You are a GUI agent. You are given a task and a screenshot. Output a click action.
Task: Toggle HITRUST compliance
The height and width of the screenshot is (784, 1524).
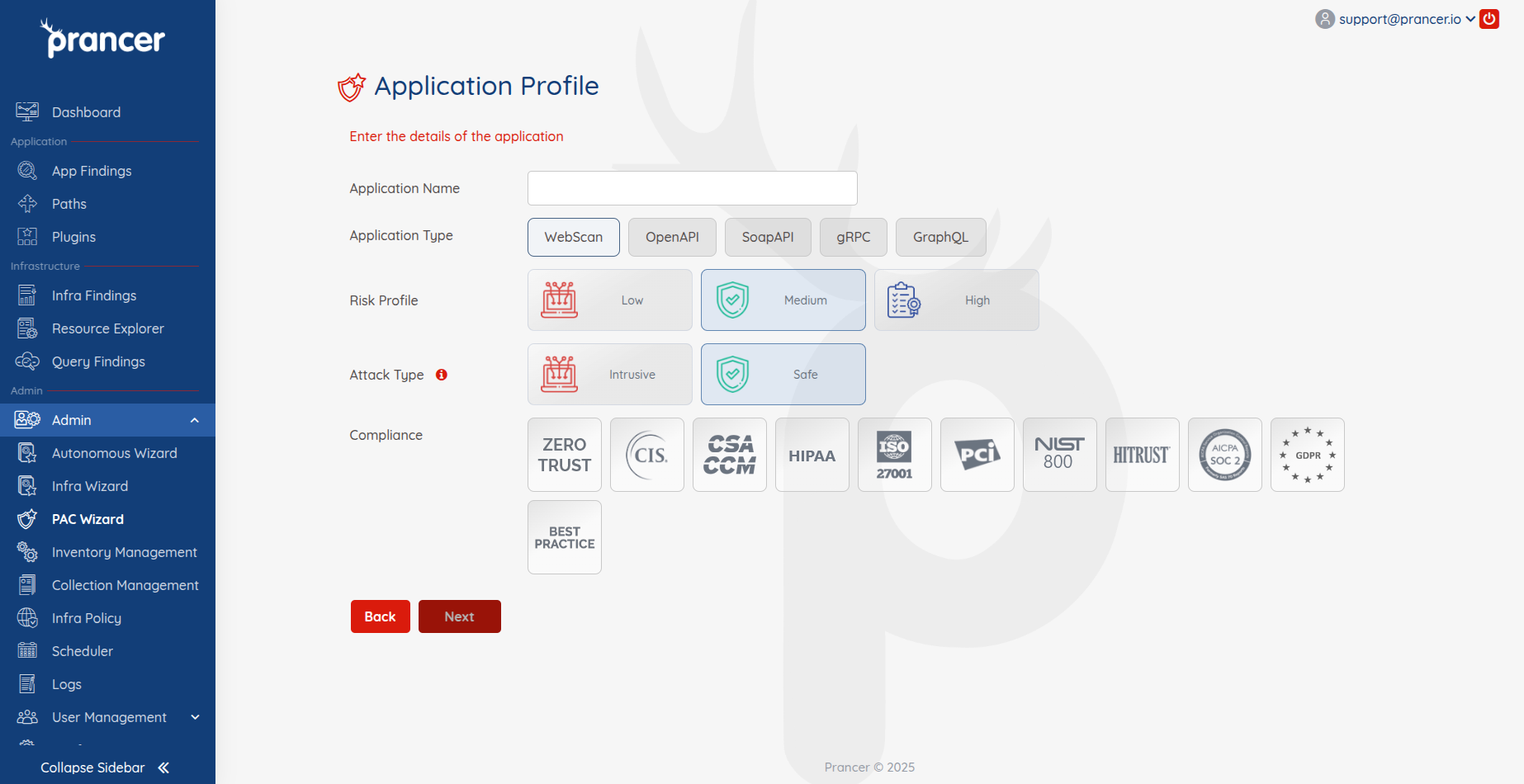pos(1143,455)
